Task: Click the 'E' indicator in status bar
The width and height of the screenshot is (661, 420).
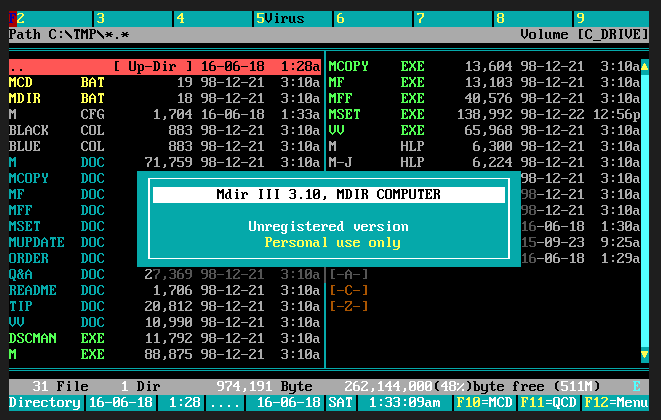Action: point(637,386)
